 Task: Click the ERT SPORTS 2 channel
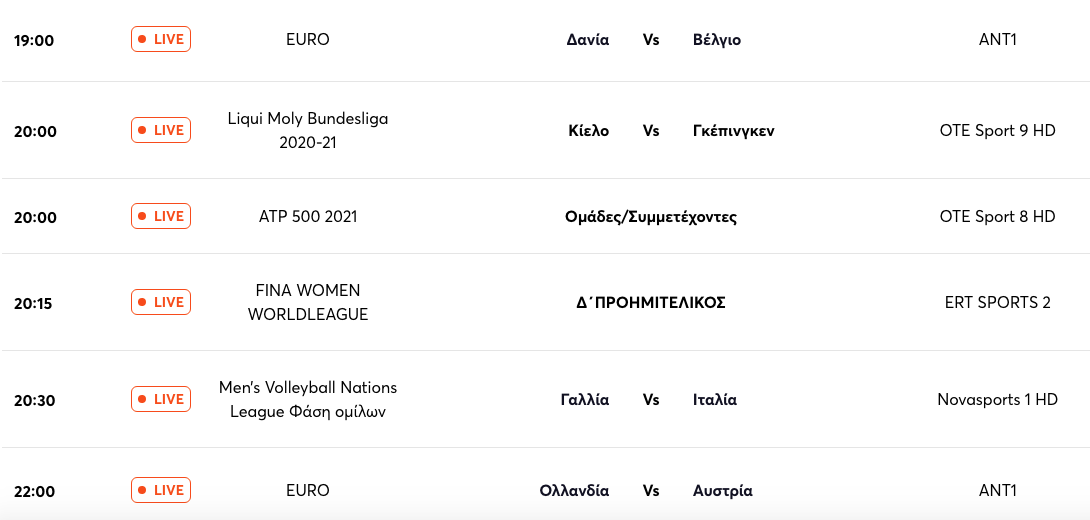998,302
